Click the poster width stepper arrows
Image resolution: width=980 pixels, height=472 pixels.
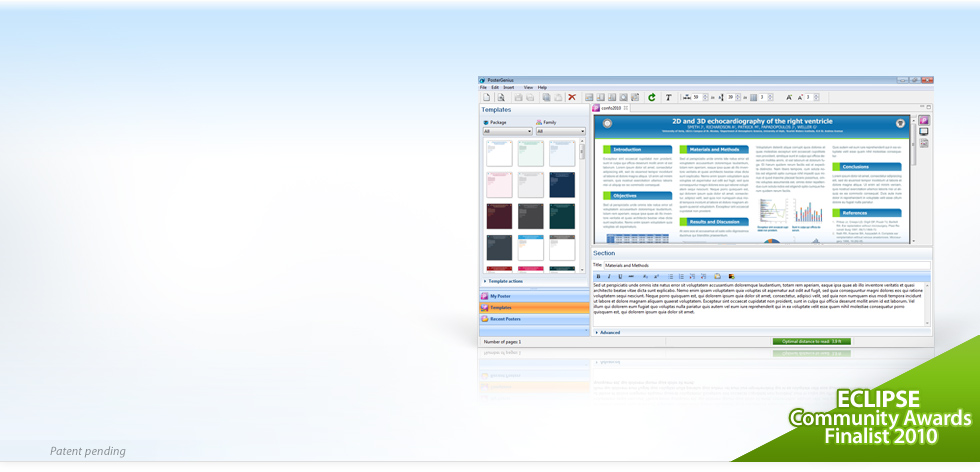tap(706, 97)
